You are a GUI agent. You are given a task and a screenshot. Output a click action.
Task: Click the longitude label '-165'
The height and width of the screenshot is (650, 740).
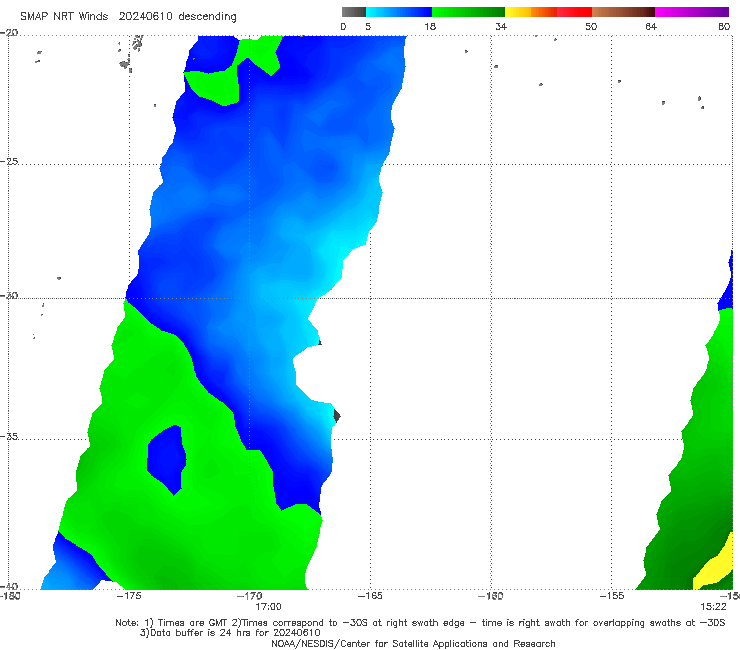pyautogui.click(x=370, y=596)
